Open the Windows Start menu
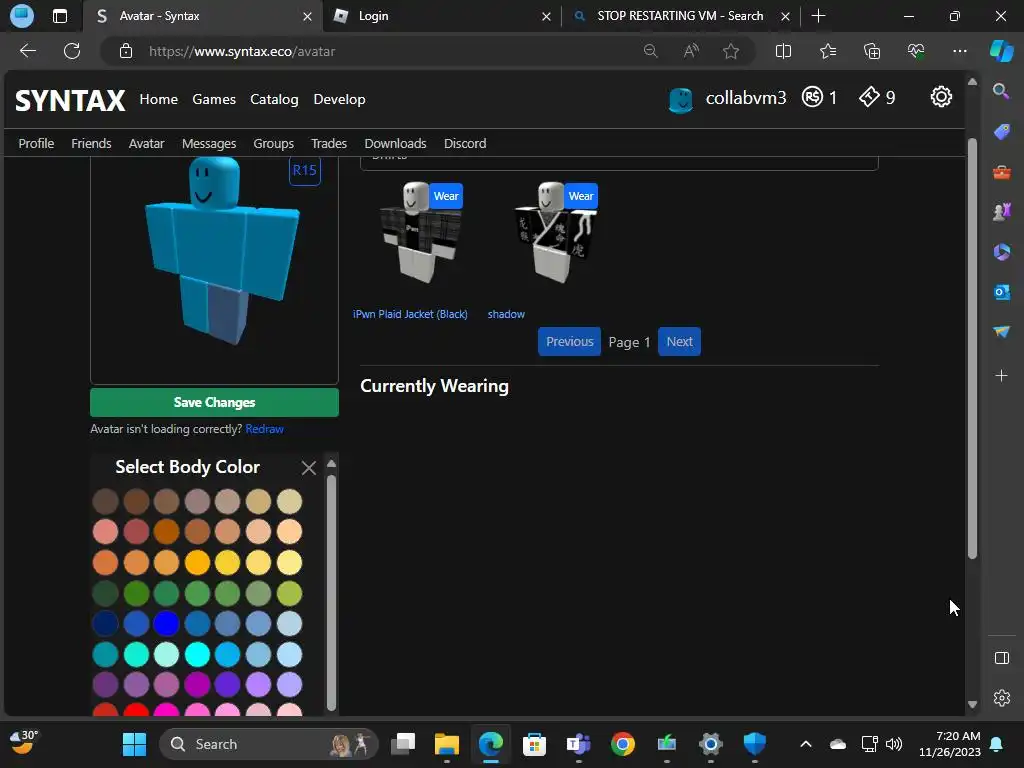The width and height of the screenshot is (1024, 768). coord(135,744)
